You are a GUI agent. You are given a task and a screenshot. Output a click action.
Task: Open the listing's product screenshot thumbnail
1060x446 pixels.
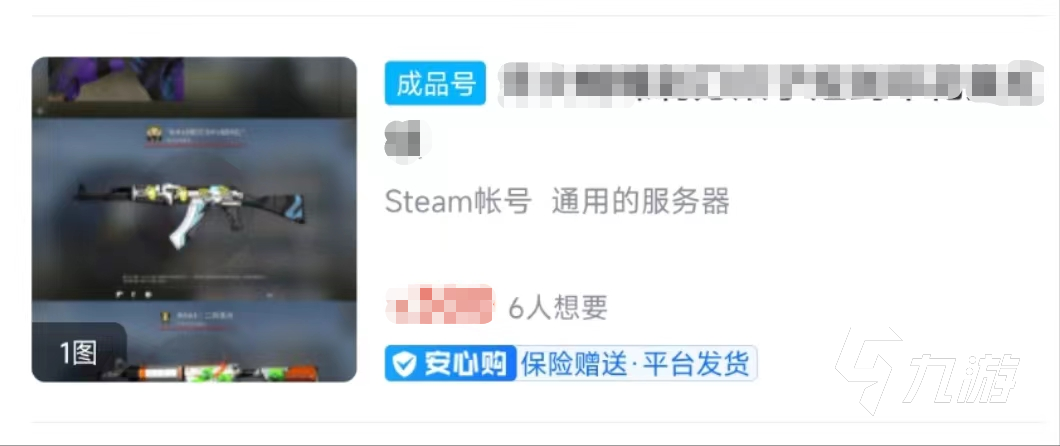(x=194, y=220)
